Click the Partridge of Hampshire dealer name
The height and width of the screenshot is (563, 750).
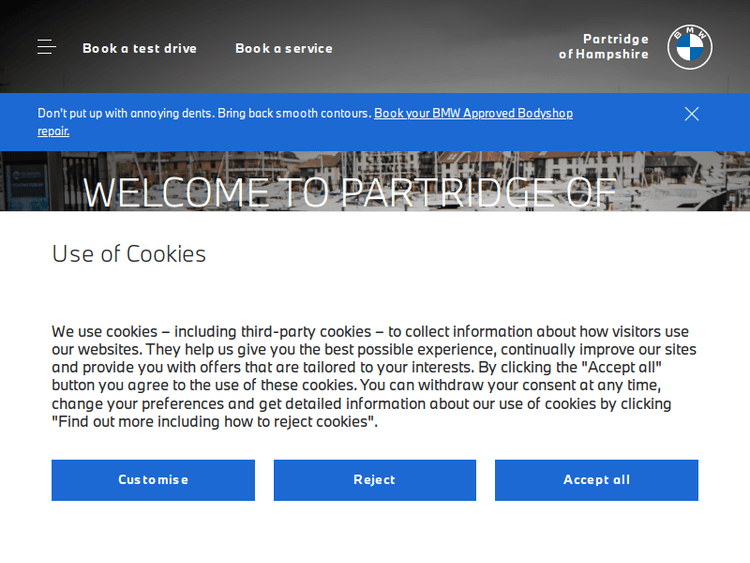coord(603,47)
